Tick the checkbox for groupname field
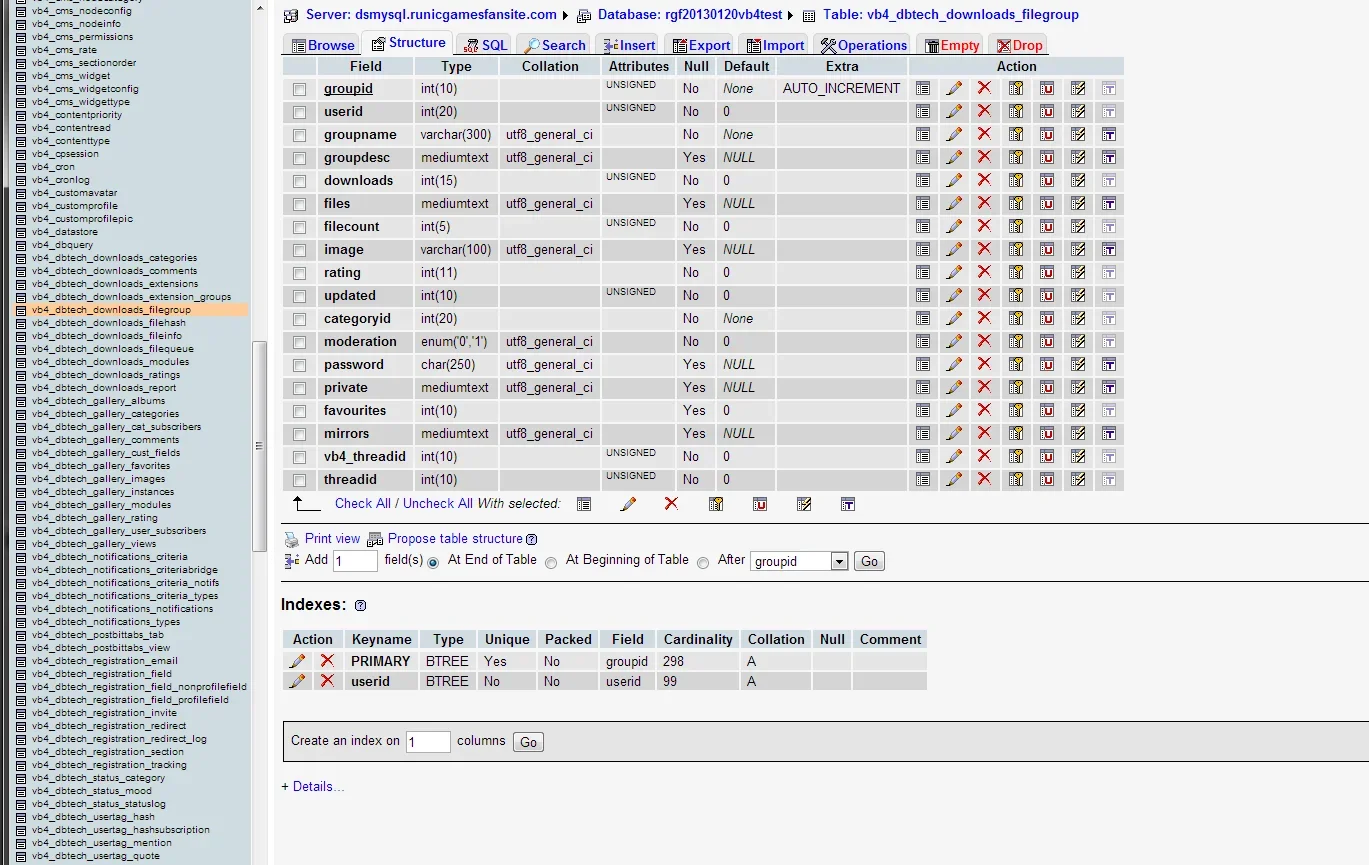The height and width of the screenshot is (865, 1369). (x=299, y=135)
